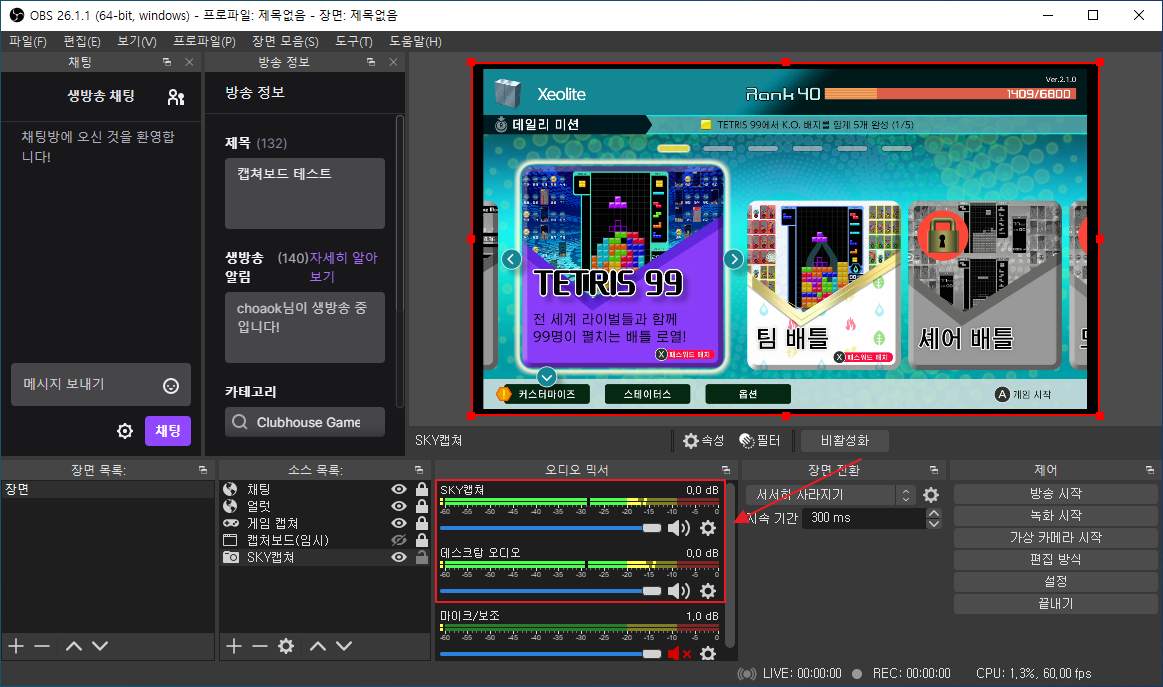This screenshot has width=1163, height=687.
Task: Pop out the 방송 정보 dock panel
Action: pos(371,62)
